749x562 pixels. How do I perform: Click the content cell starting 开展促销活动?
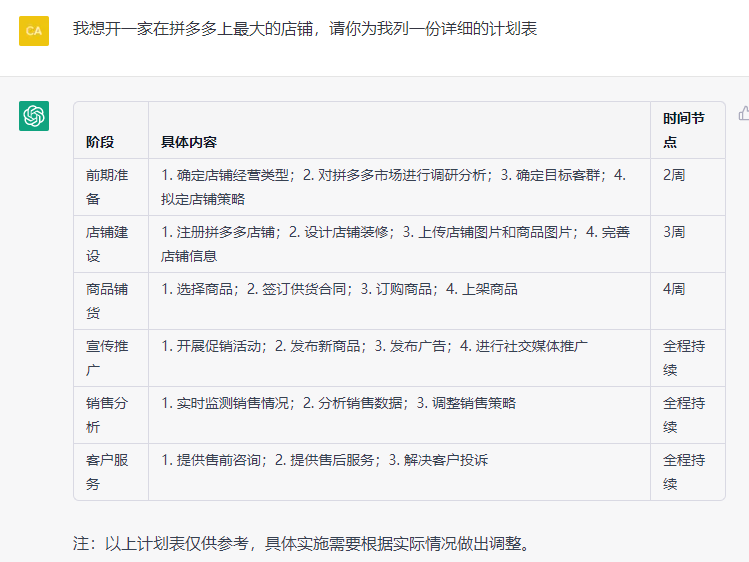[399, 358]
